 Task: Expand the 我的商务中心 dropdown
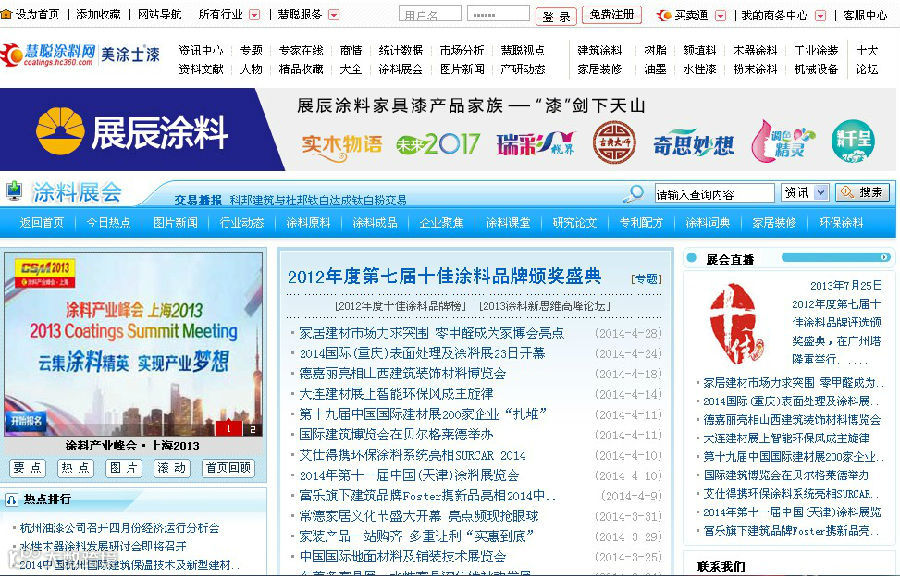click(821, 15)
